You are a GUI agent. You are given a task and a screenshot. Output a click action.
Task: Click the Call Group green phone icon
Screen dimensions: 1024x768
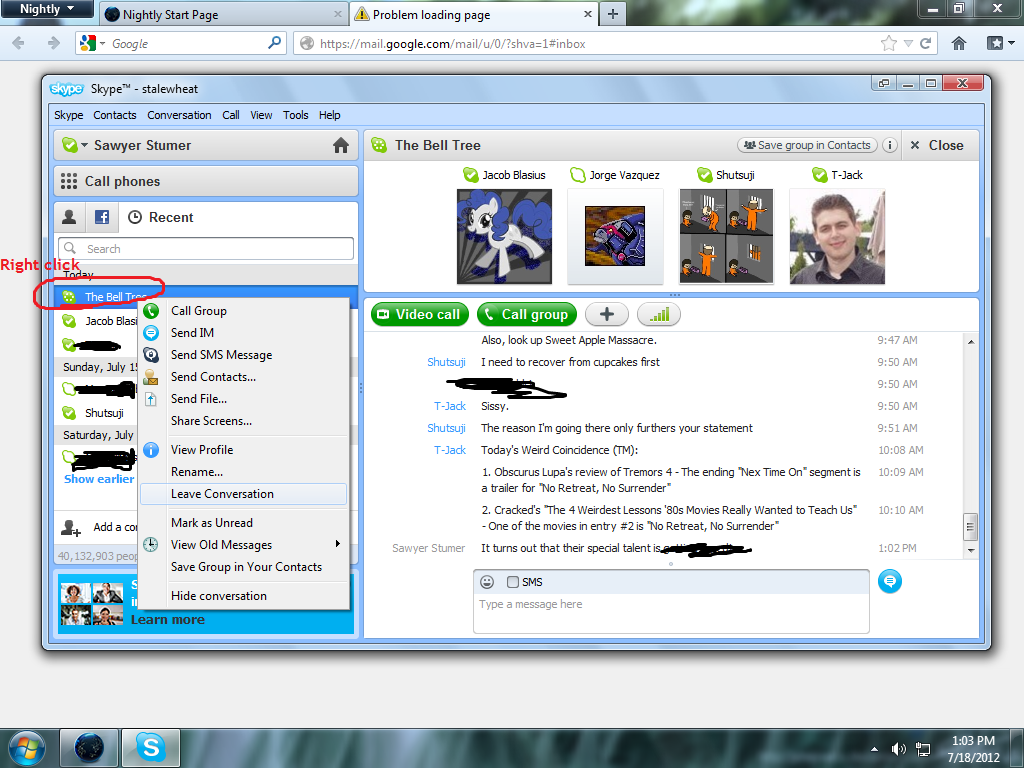click(x=151, y=311)
